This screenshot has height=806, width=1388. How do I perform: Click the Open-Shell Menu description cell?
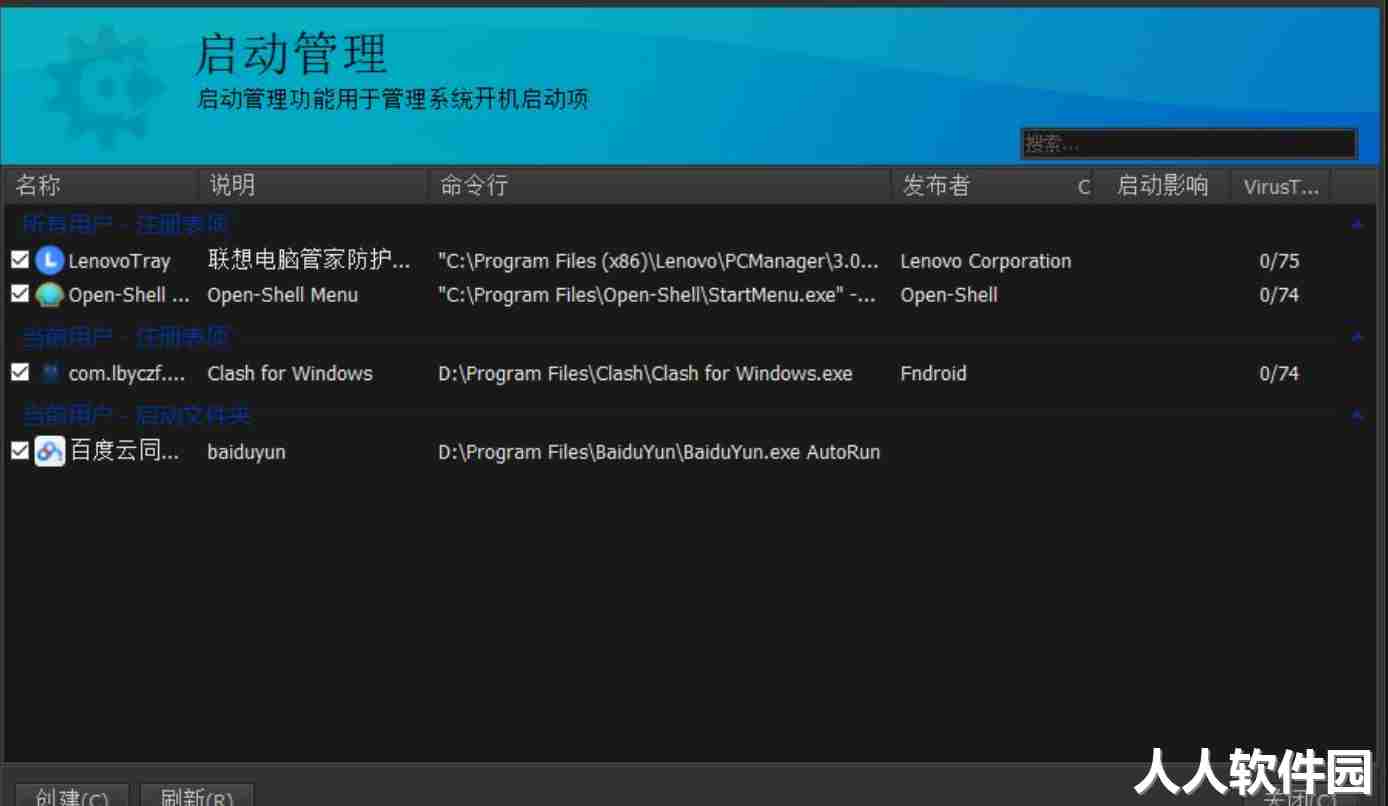(282, 295)
